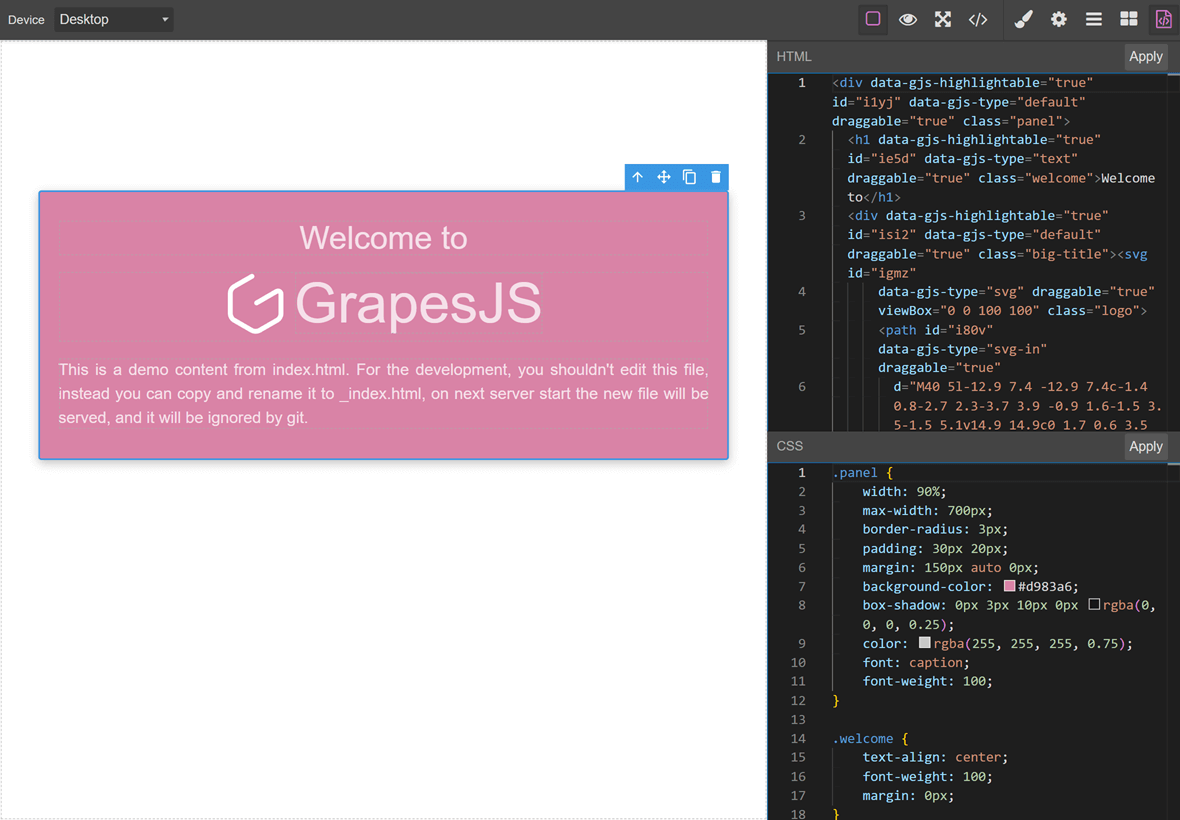
Task: Delete the selected component trash icon
Action: [x=716, y=177]
